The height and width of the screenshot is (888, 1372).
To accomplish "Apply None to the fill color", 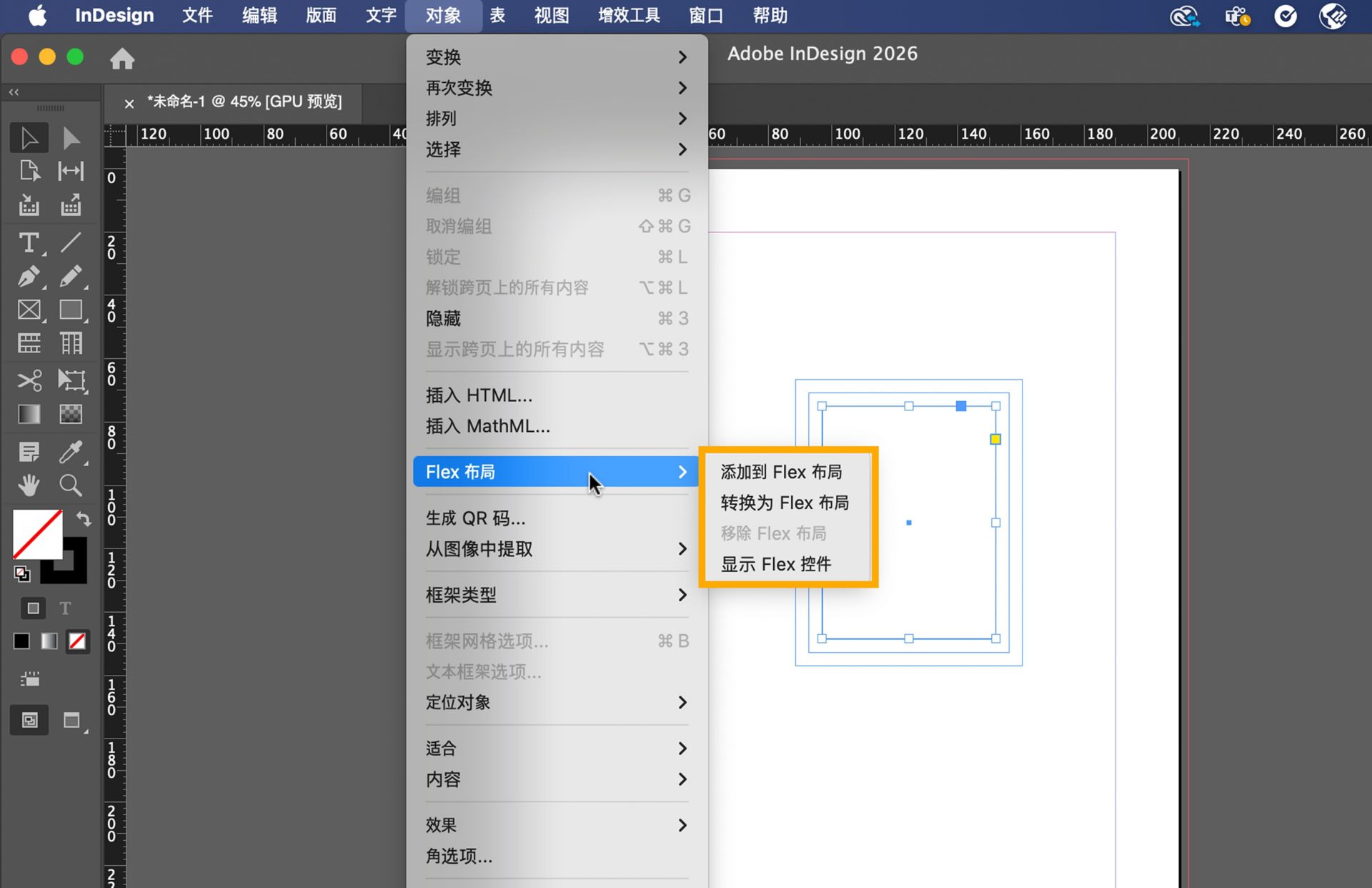I will click(x=77, y=641).
